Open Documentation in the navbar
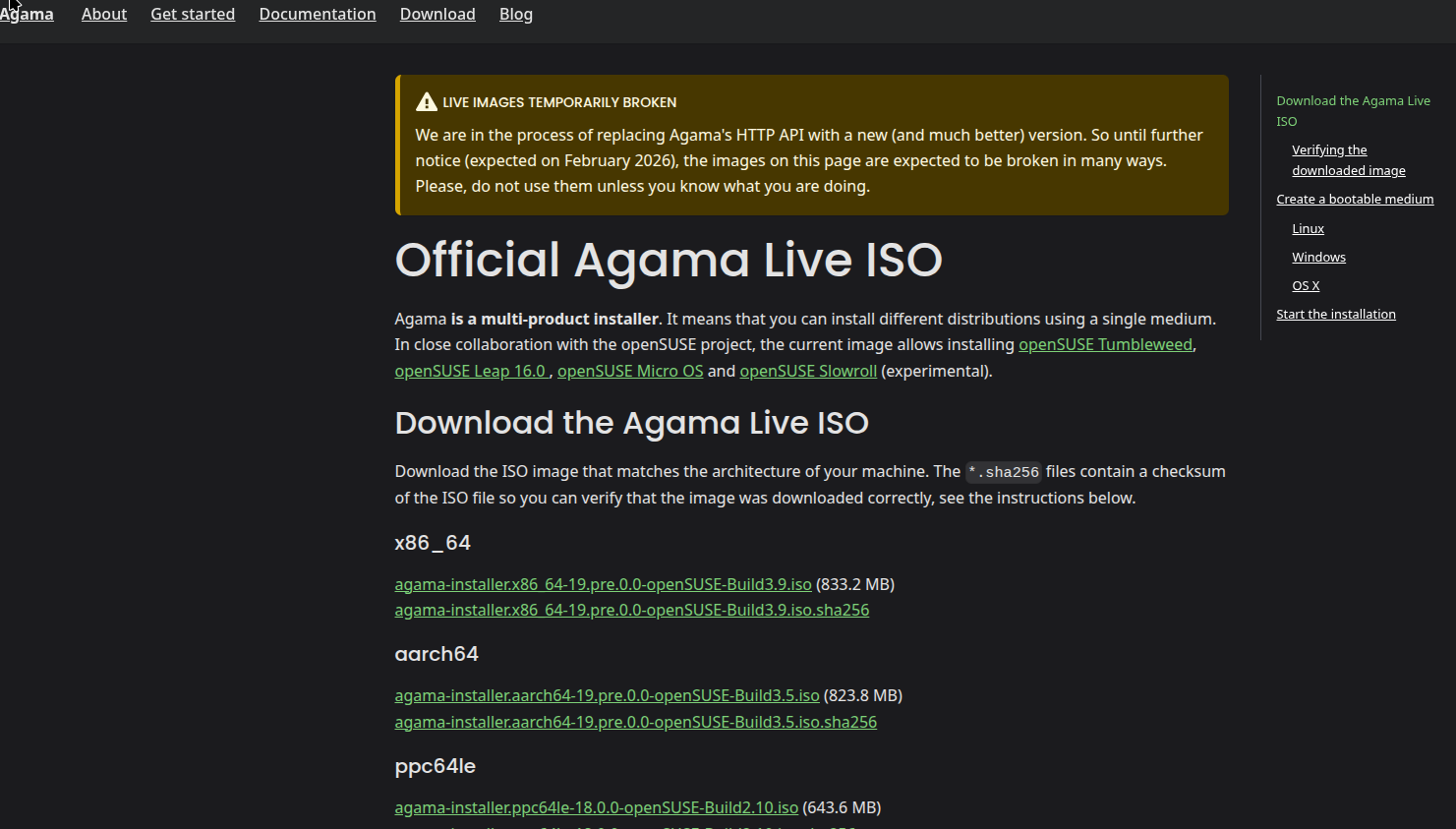1456x829 pixels. pyautogui.click(x=318, y=14)
